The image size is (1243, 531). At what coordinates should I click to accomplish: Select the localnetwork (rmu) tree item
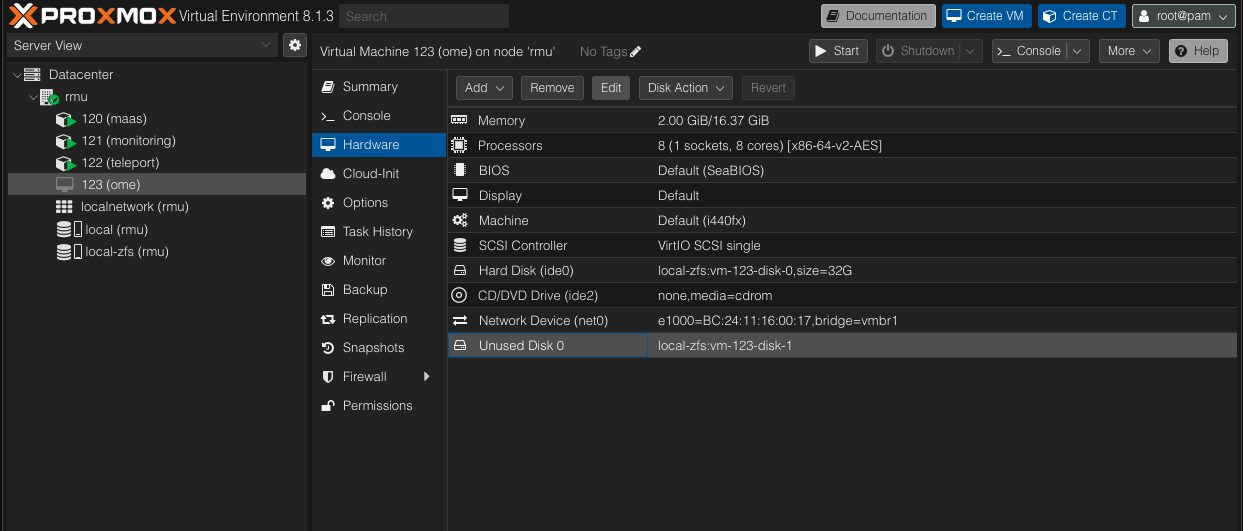(x=157, y=207)
